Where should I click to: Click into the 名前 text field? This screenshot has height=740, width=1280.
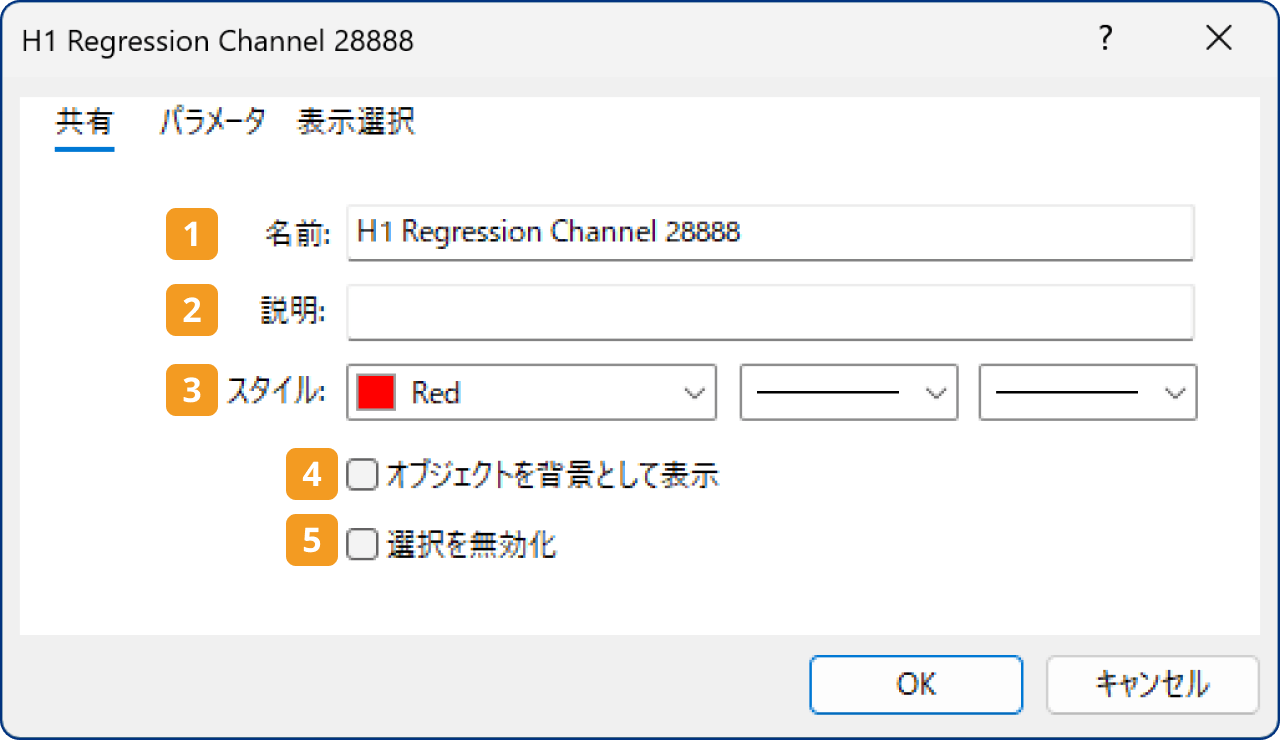pos(770,233)
